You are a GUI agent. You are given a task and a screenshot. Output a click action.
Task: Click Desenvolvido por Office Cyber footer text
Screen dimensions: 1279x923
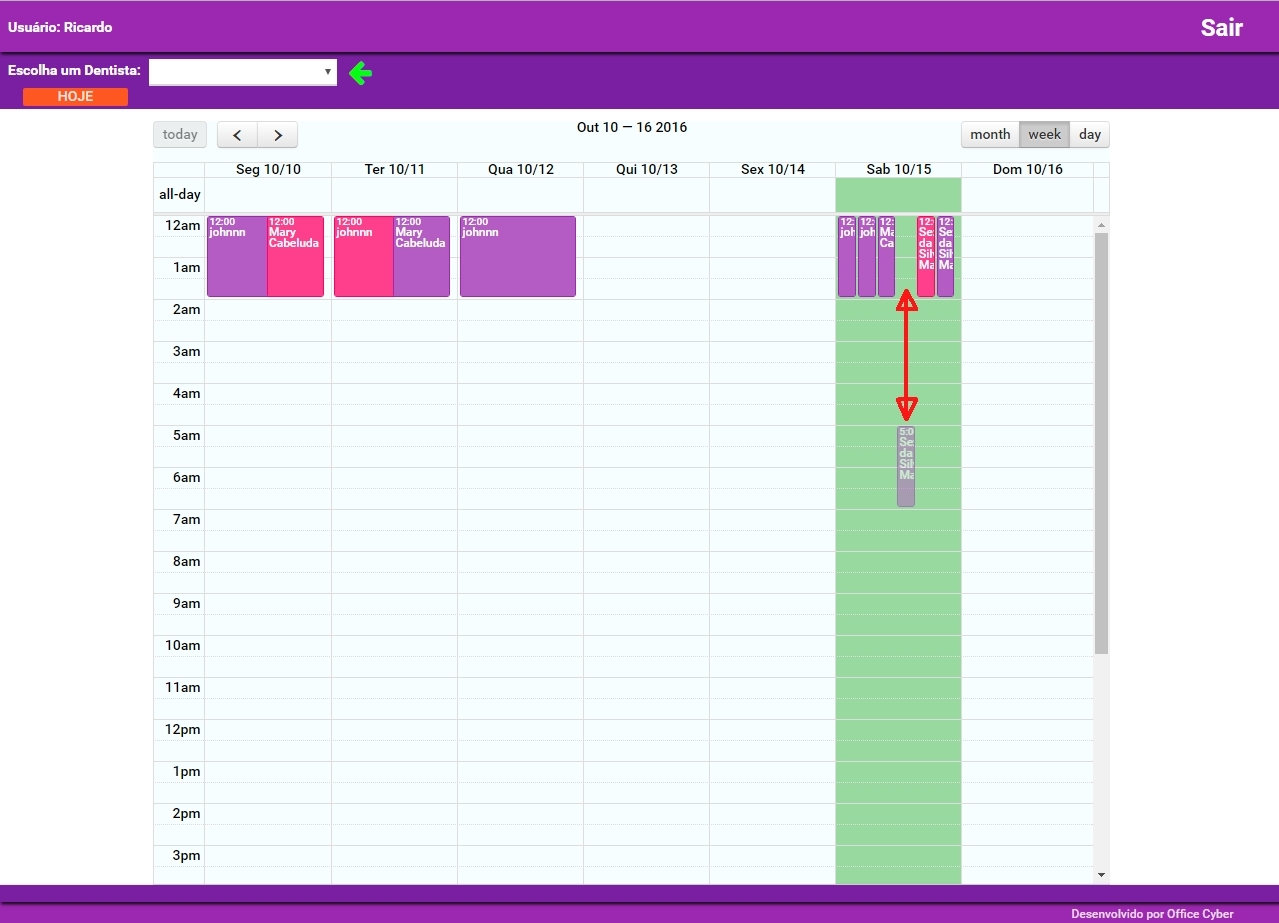(1152, 914)
